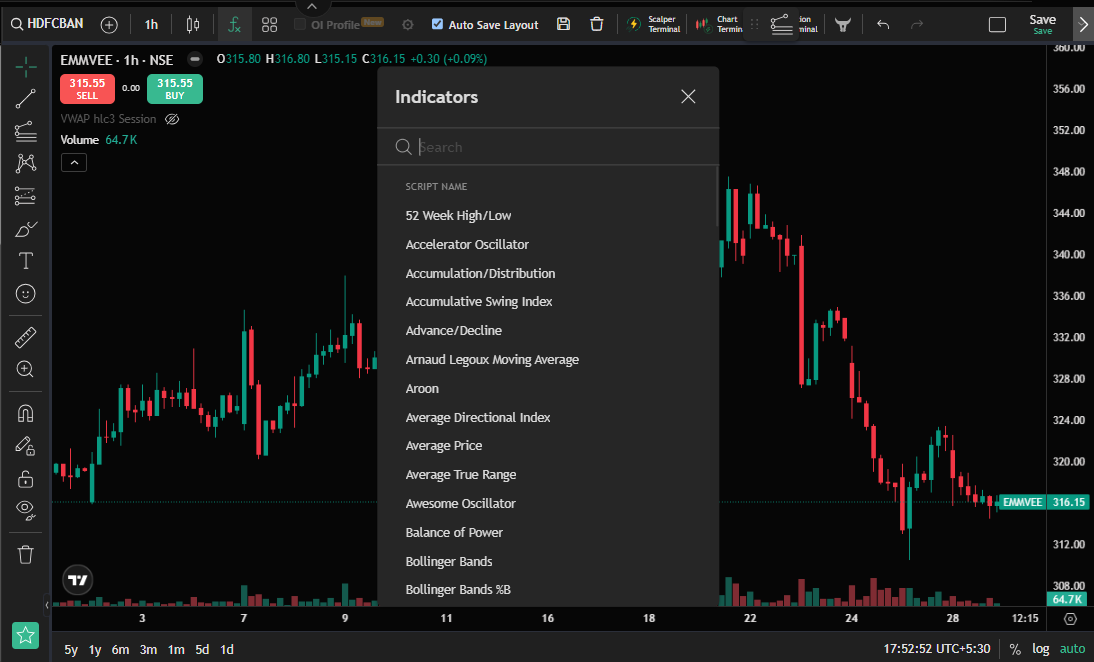Toggle magnet mode
Screen dimensions: 1094x662
coord(26,414)
